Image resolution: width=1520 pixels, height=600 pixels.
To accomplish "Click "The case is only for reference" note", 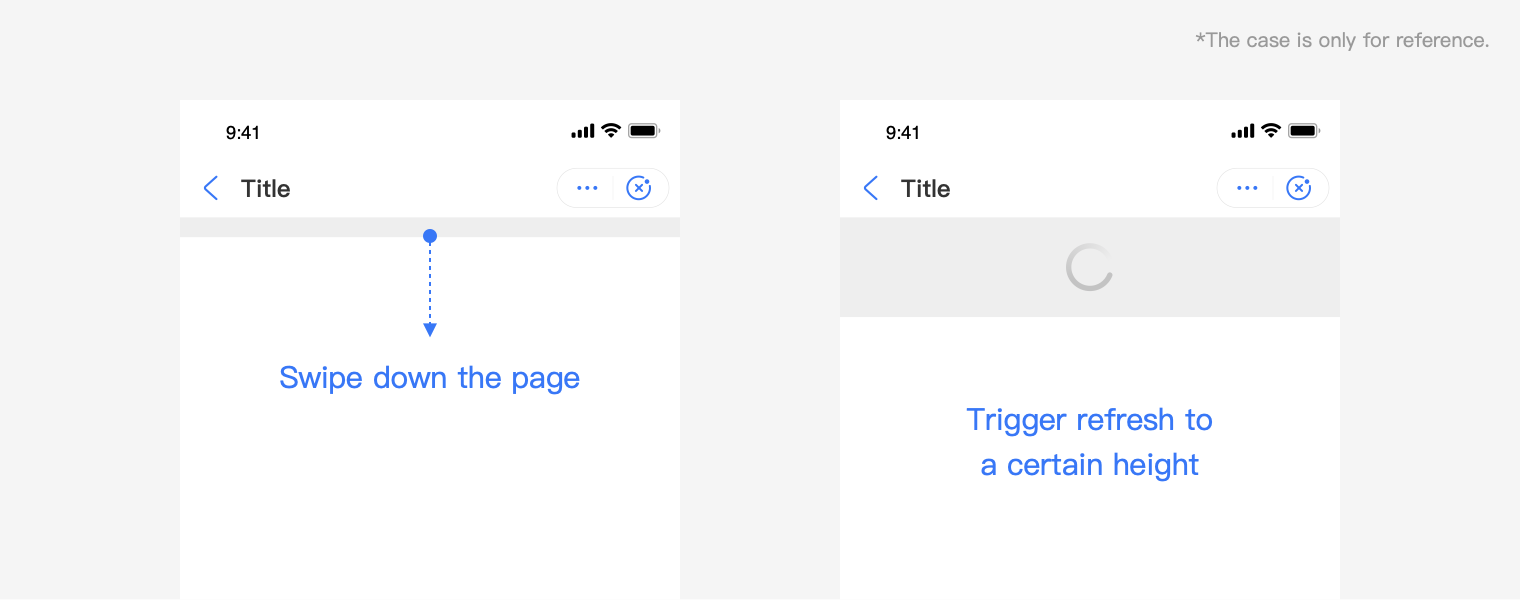I will [1342, 40].
